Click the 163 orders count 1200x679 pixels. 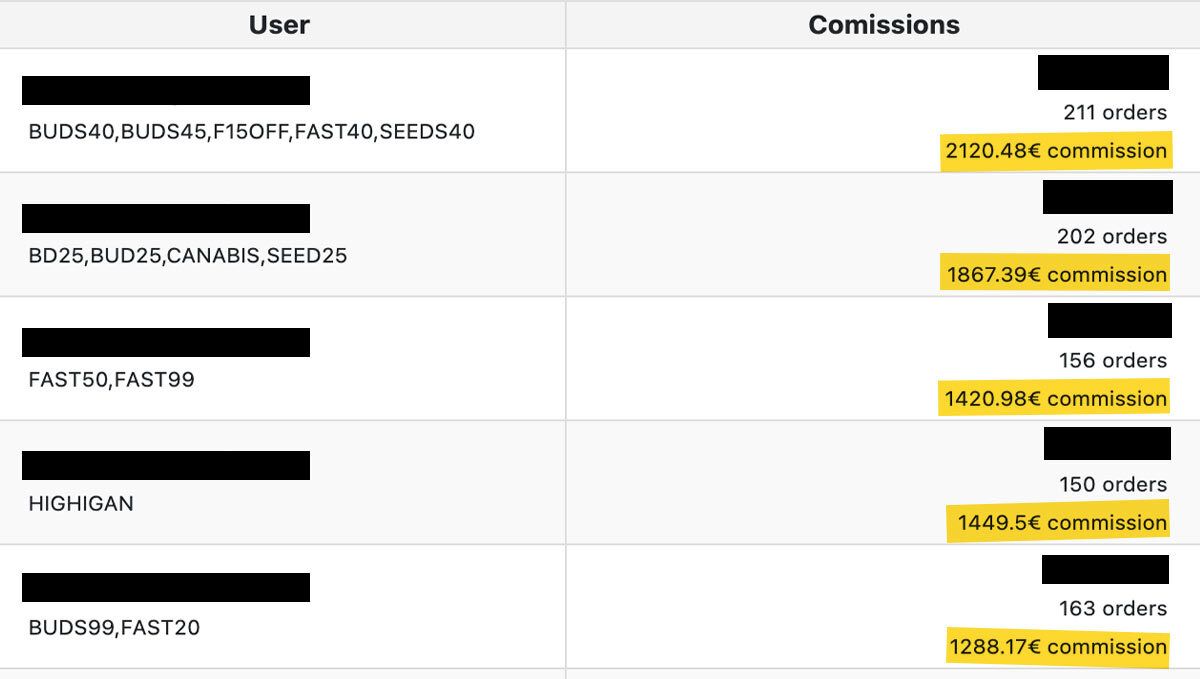1113,608
